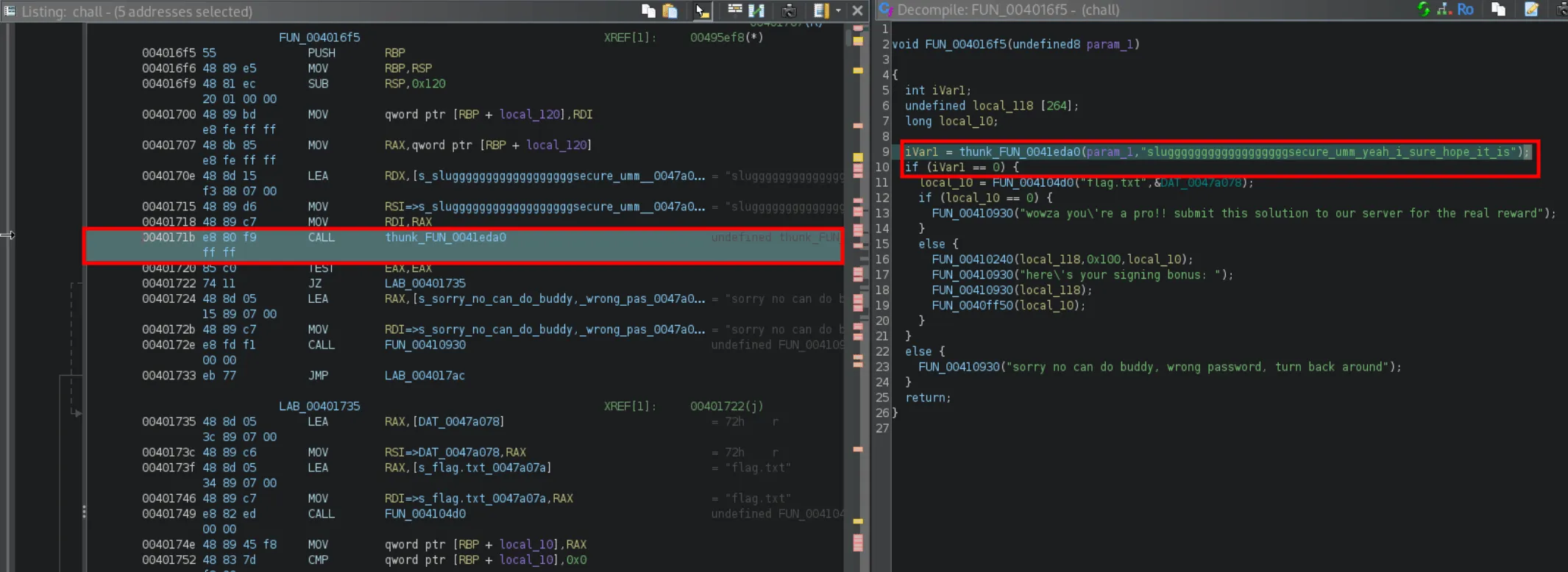Click the sluggggg secure password string in Decompile
The image size is (1568, 572).
(1328, 152)
